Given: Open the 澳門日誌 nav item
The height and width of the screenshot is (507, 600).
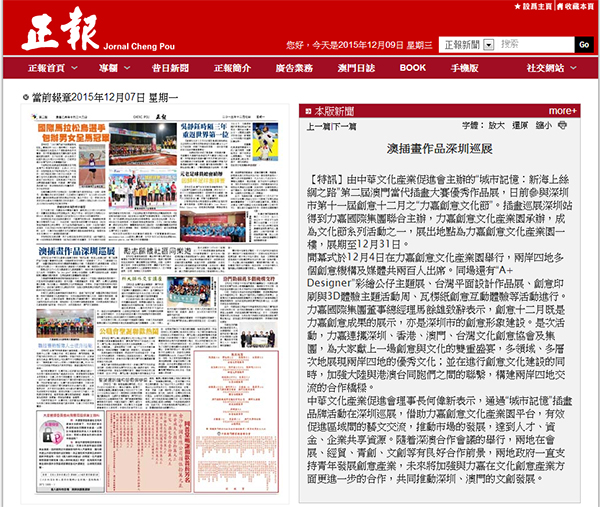Looking at the screenshot, I should (x=356, y=68).
